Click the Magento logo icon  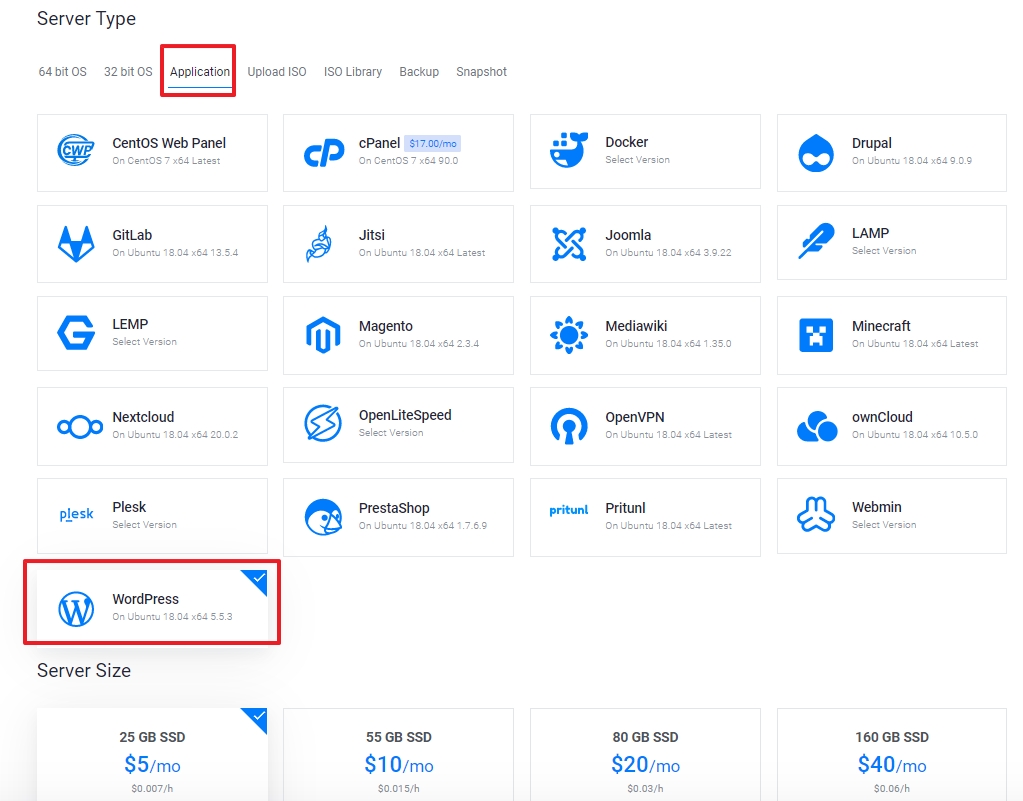pyautogui.click(x=323, y=335)
